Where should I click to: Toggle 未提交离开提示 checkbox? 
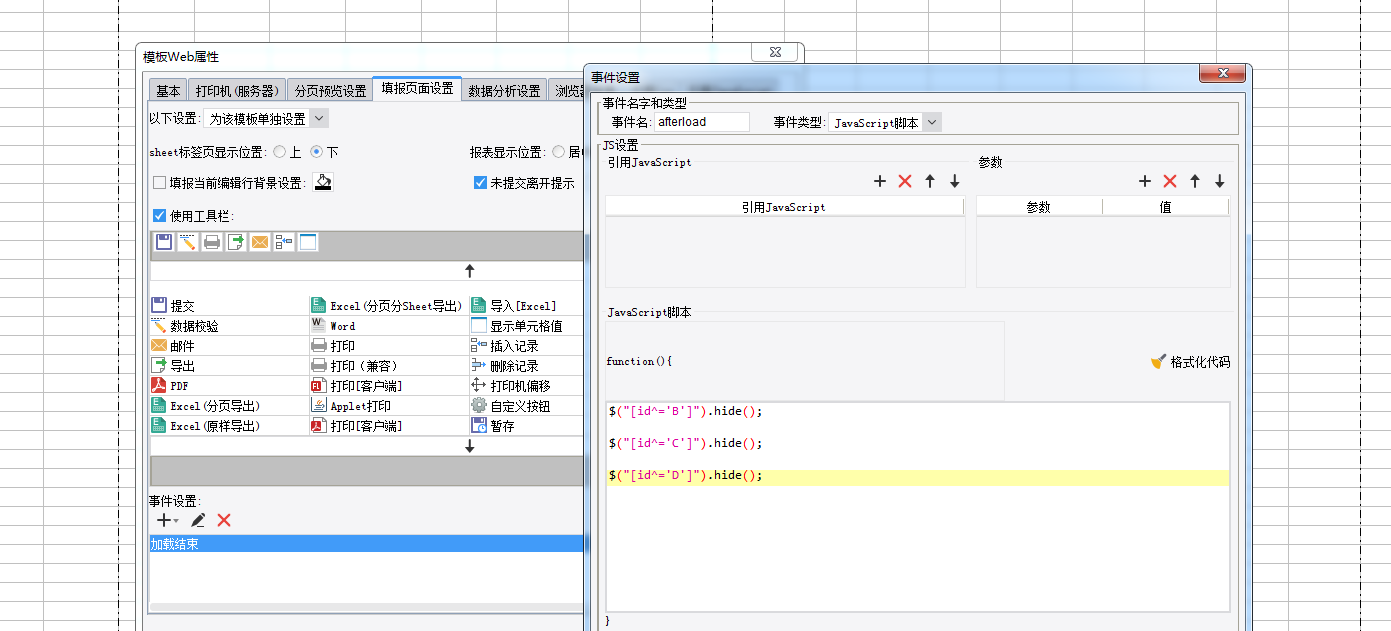click(x=480, y=183)
